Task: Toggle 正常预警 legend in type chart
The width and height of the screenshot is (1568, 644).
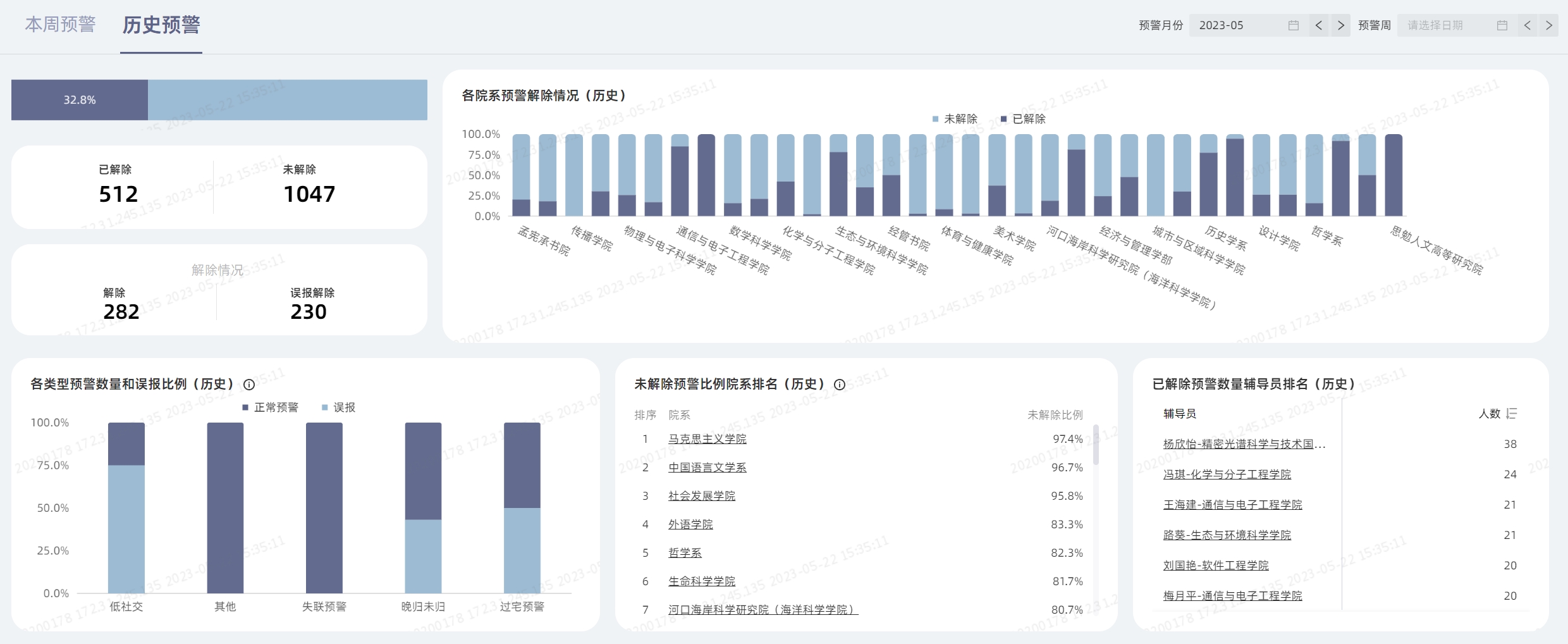Action: pyautogui.click(x=270, y=407)
